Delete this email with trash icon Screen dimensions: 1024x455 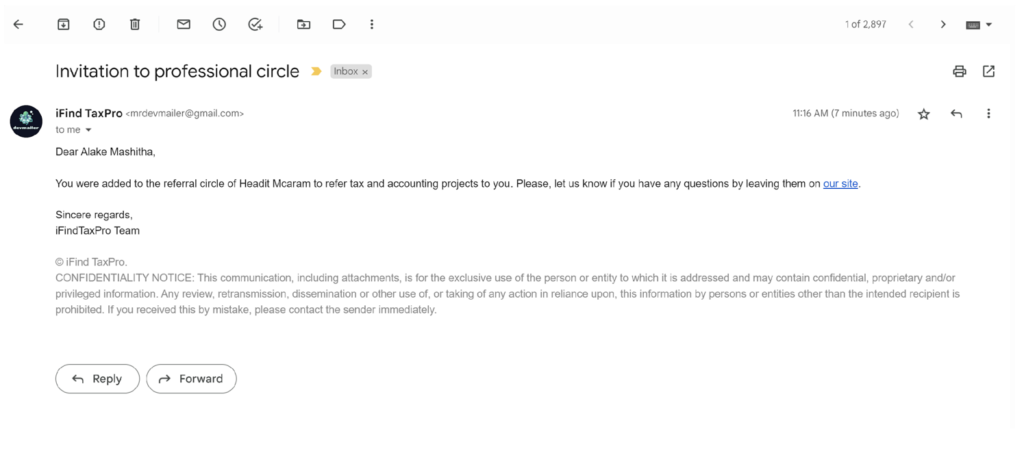tap(135, 24)
